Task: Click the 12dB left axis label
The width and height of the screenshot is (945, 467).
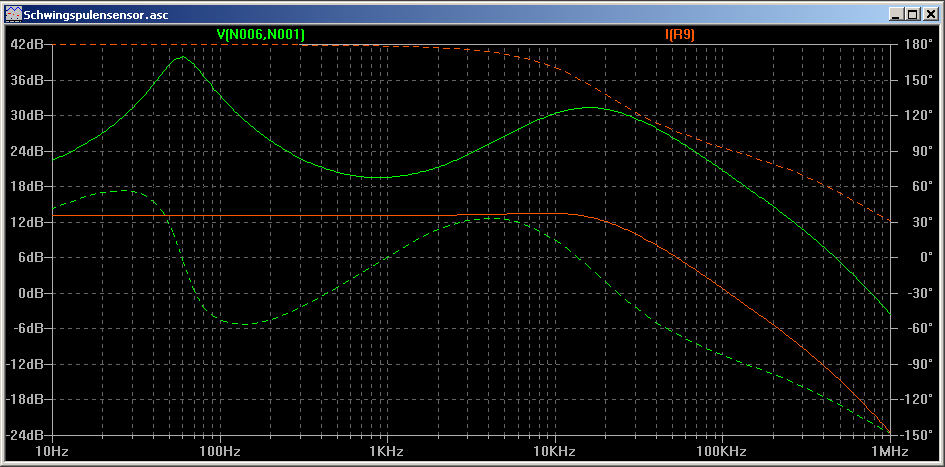Action: [x=28, y=222]
